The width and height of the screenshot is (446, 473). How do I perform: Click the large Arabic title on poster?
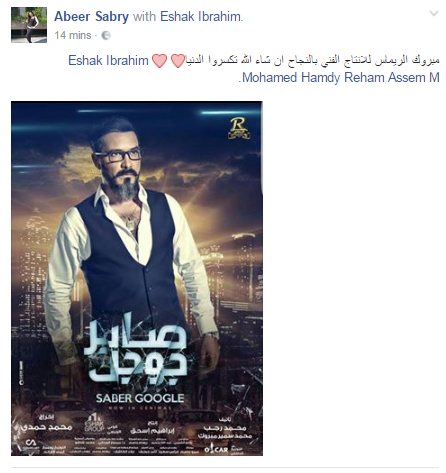pyautogui.click(x=136, y=352)
